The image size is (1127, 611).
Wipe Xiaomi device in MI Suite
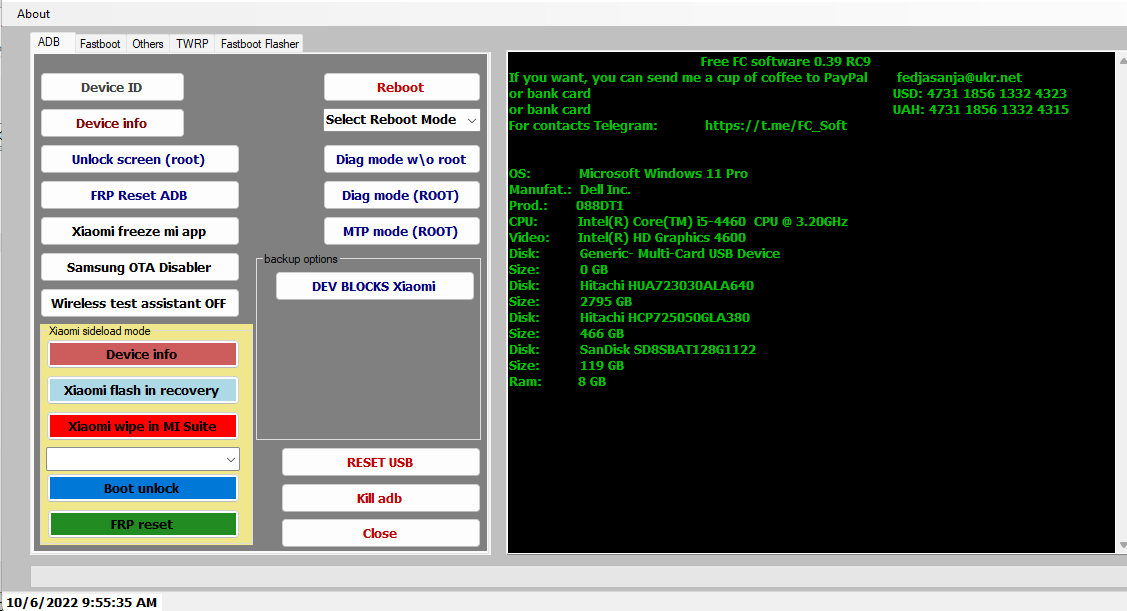142,425
